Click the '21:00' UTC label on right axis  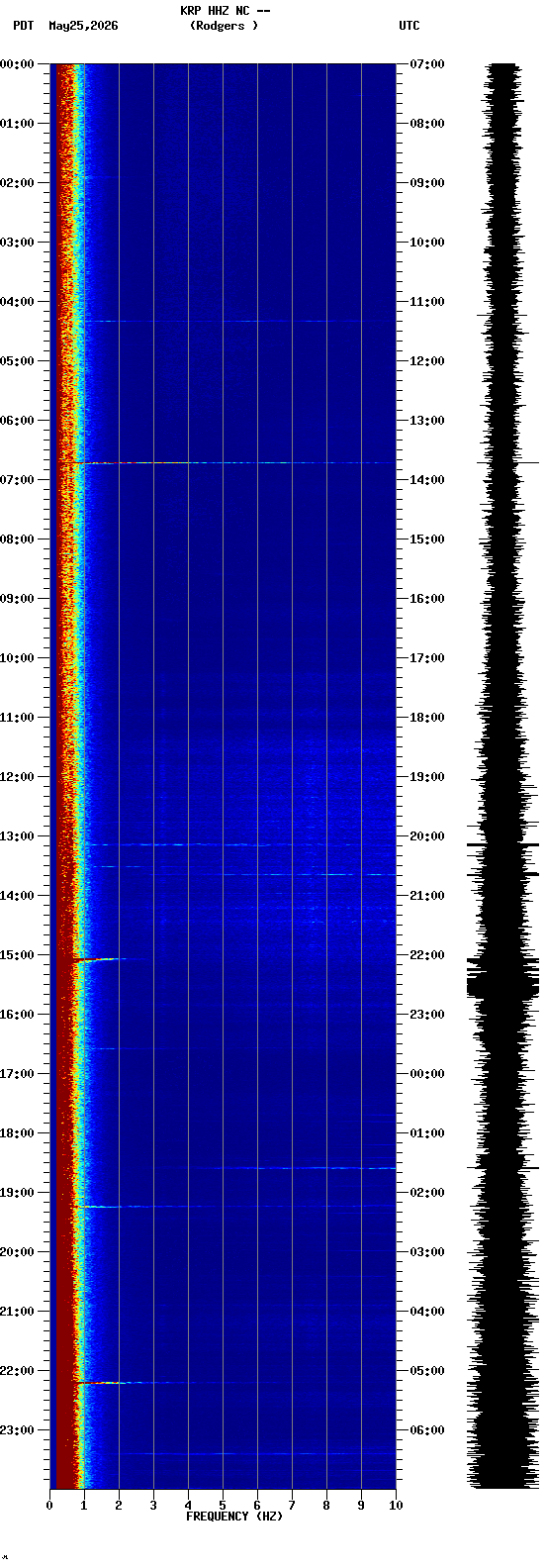(427, 896)
